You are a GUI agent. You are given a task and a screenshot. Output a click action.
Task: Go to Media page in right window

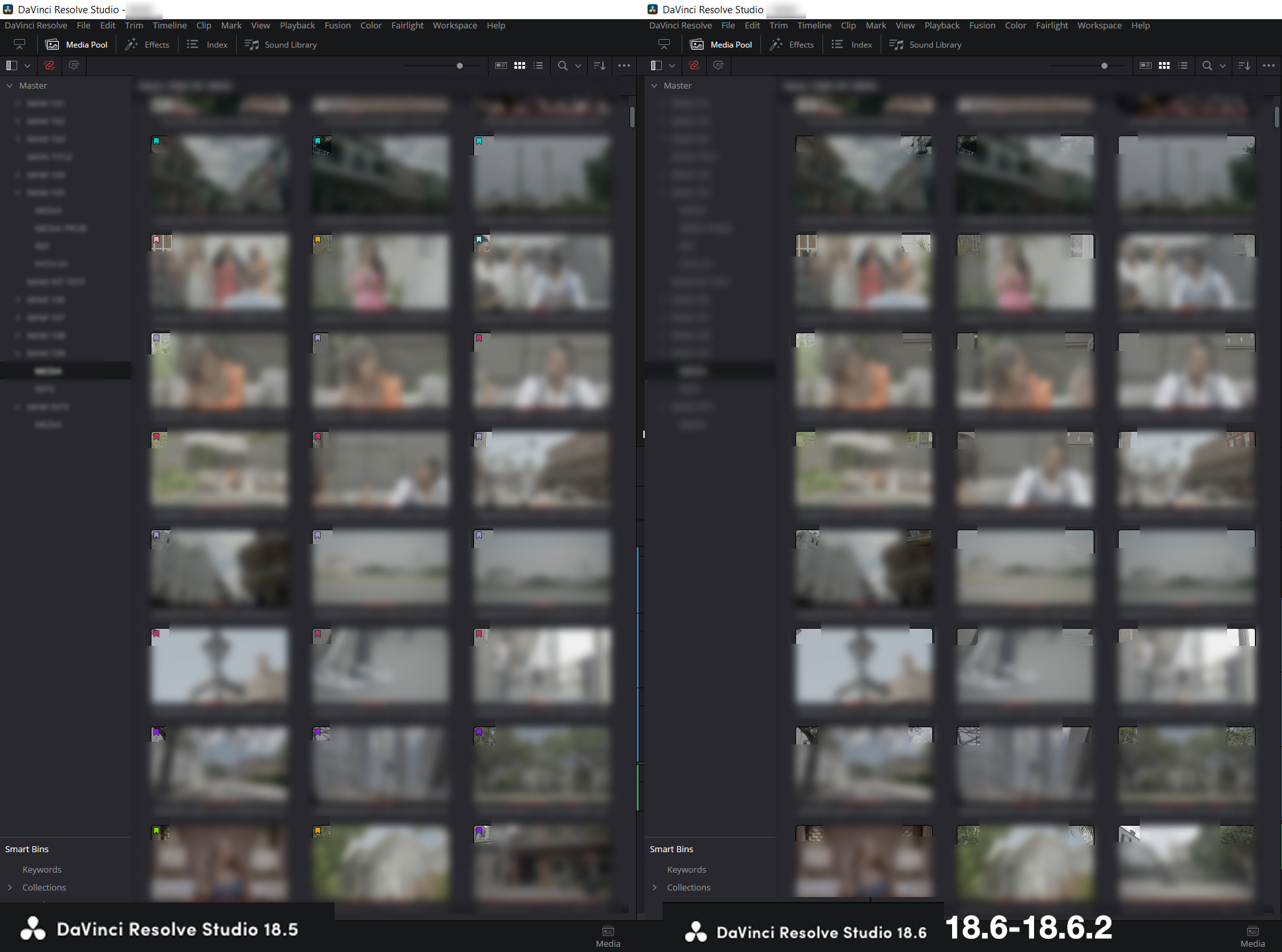coord(1253,937)
